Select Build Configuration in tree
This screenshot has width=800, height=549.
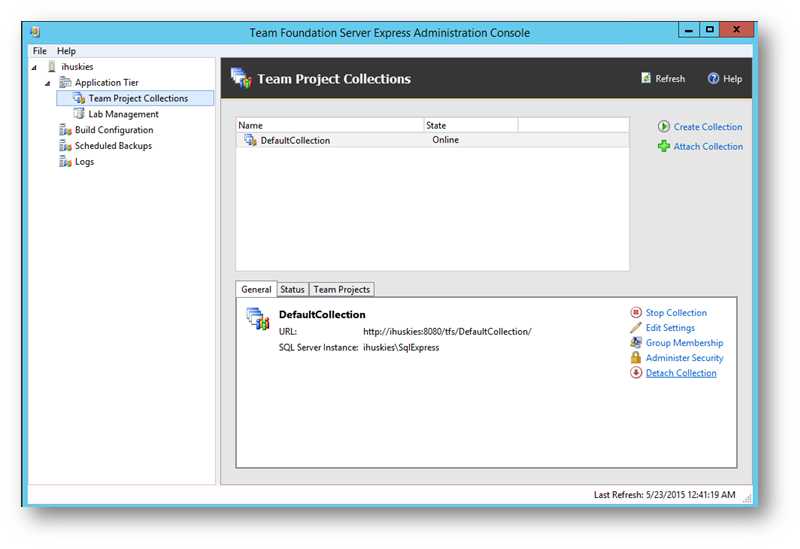pyautogui.click(x=114, y=130)
